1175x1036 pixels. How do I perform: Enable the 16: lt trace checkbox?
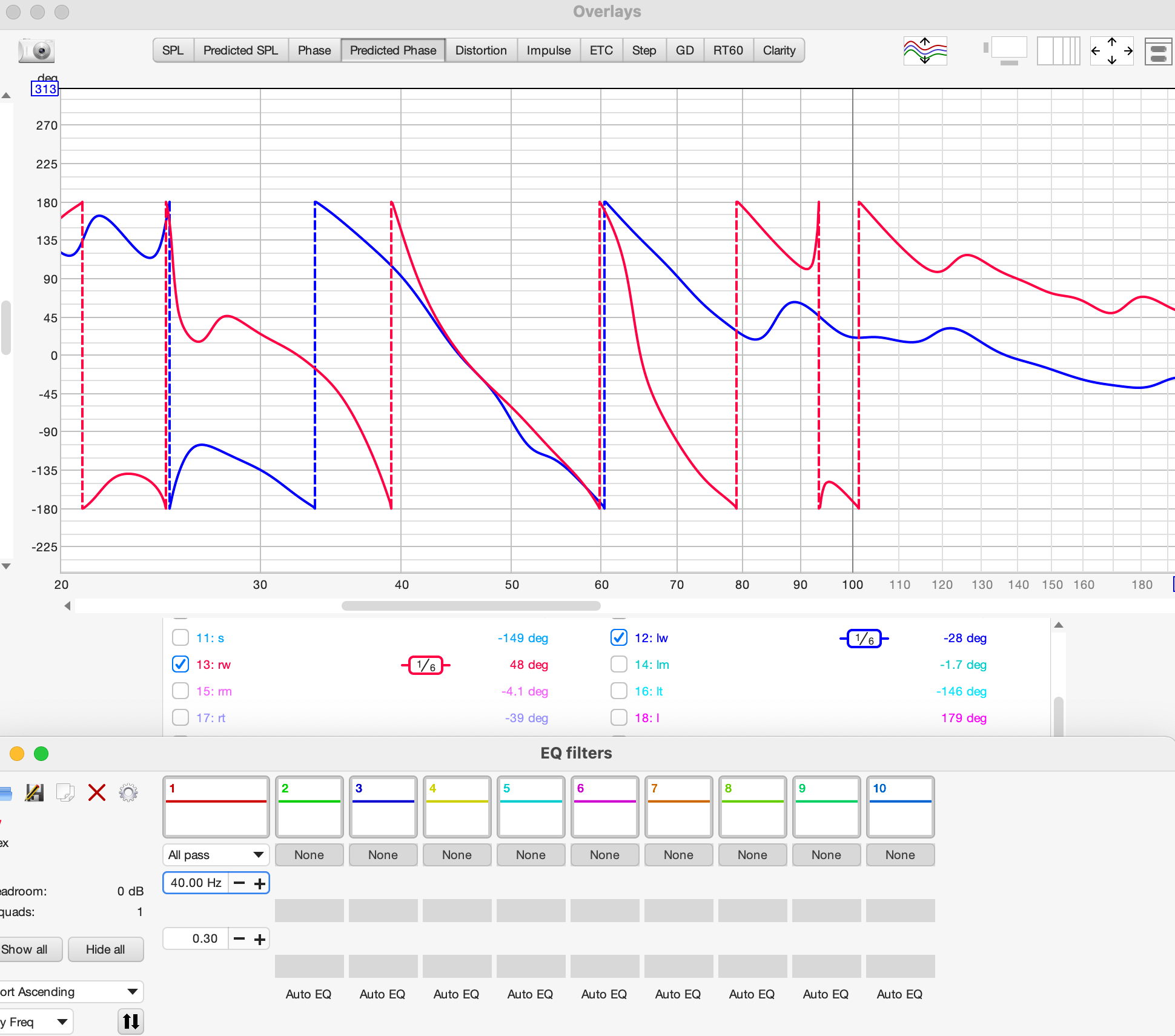click(619, 691)
